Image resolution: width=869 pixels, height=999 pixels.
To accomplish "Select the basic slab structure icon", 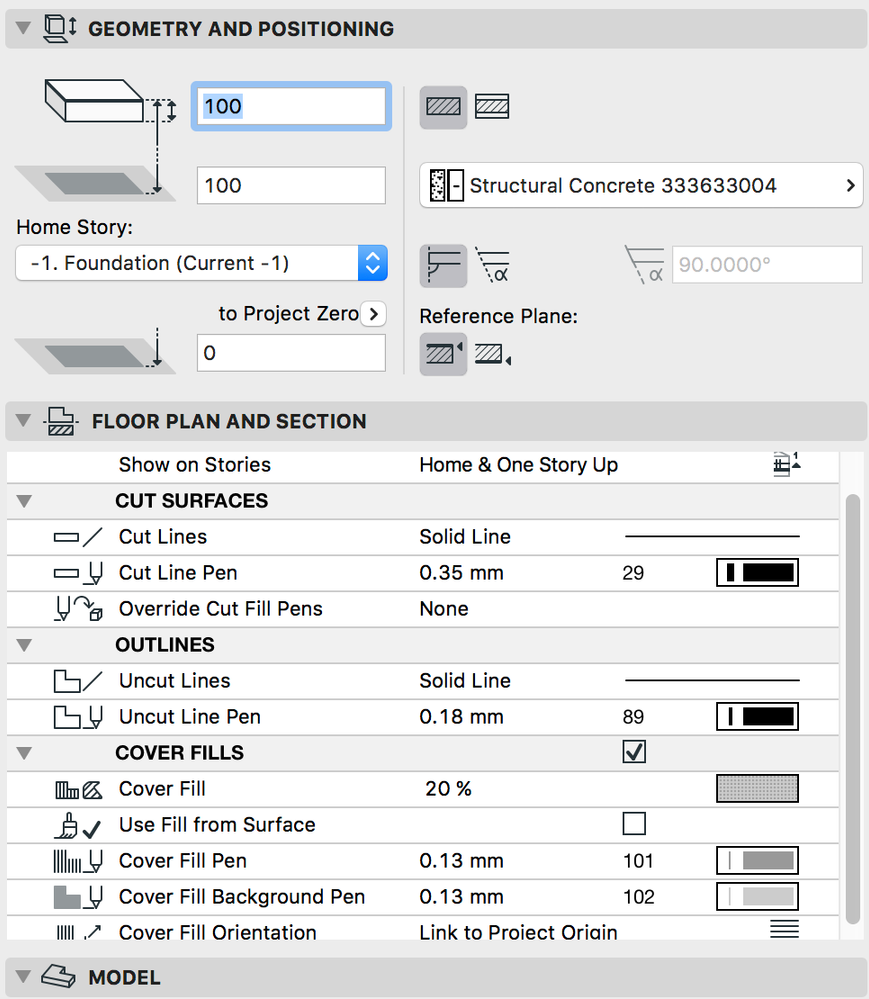I will pyautogui.click(x=443, y=106).
